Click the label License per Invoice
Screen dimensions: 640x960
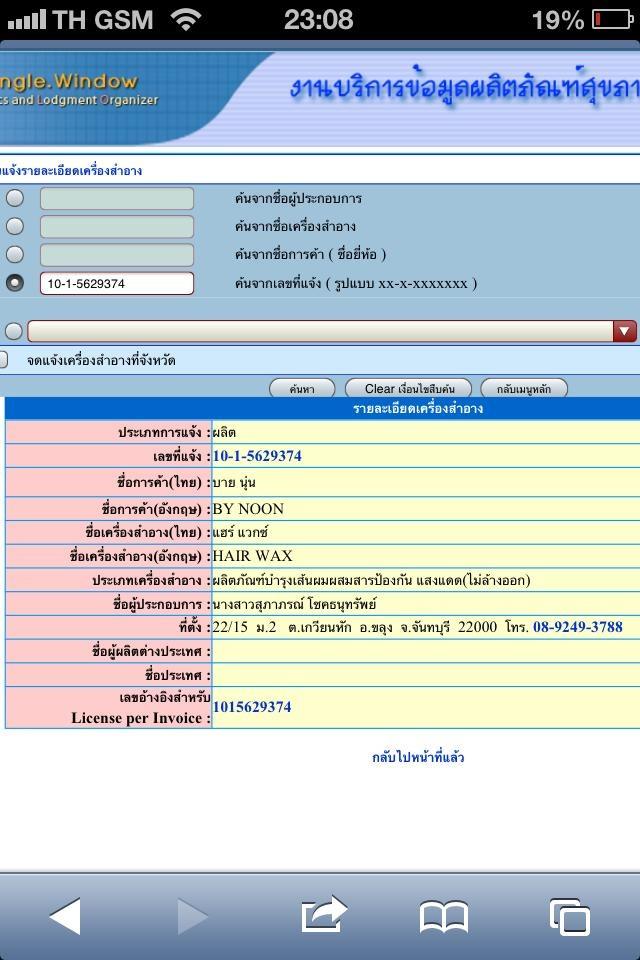141,718
